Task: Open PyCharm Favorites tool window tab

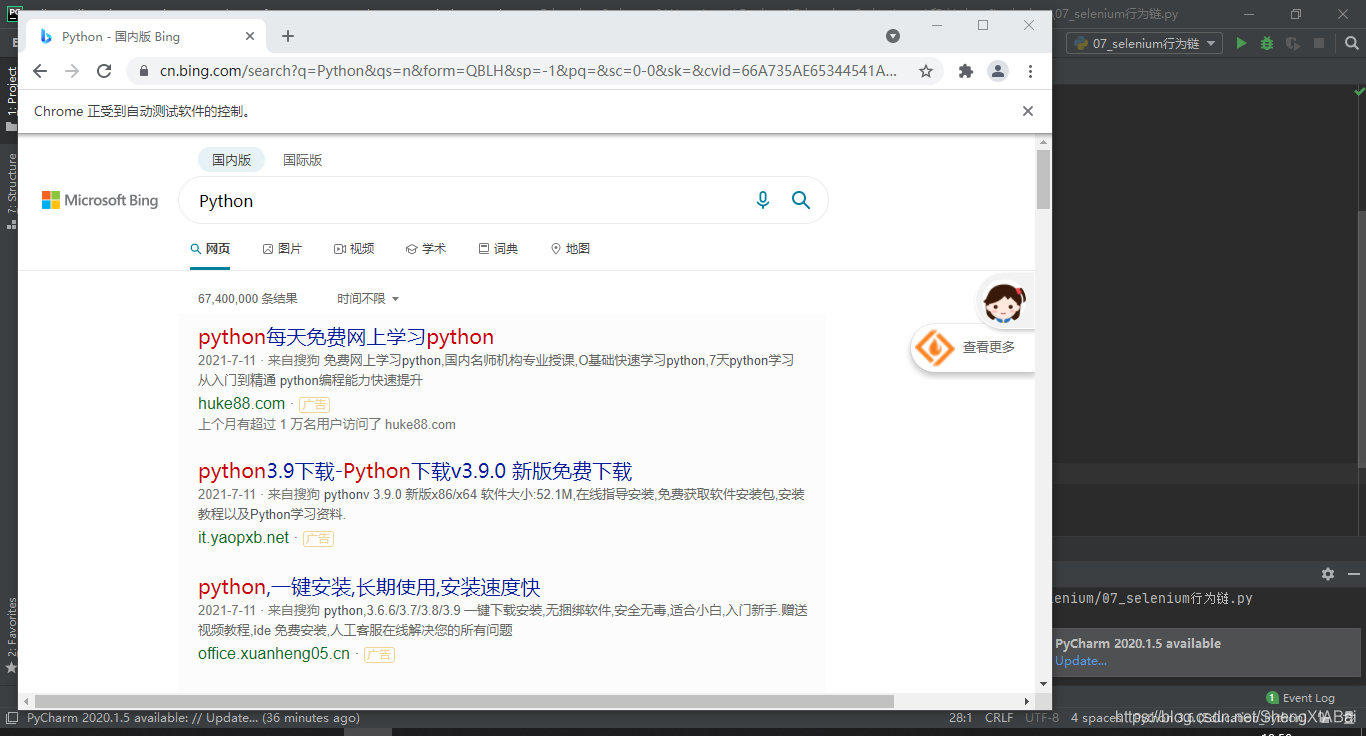Action: [x=11, y=634]
